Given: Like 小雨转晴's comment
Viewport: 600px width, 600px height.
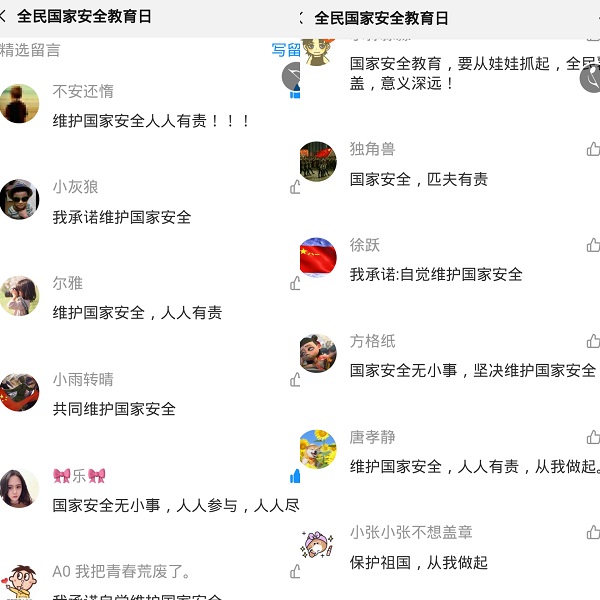Looking at the screenshot, I should 295,380.
